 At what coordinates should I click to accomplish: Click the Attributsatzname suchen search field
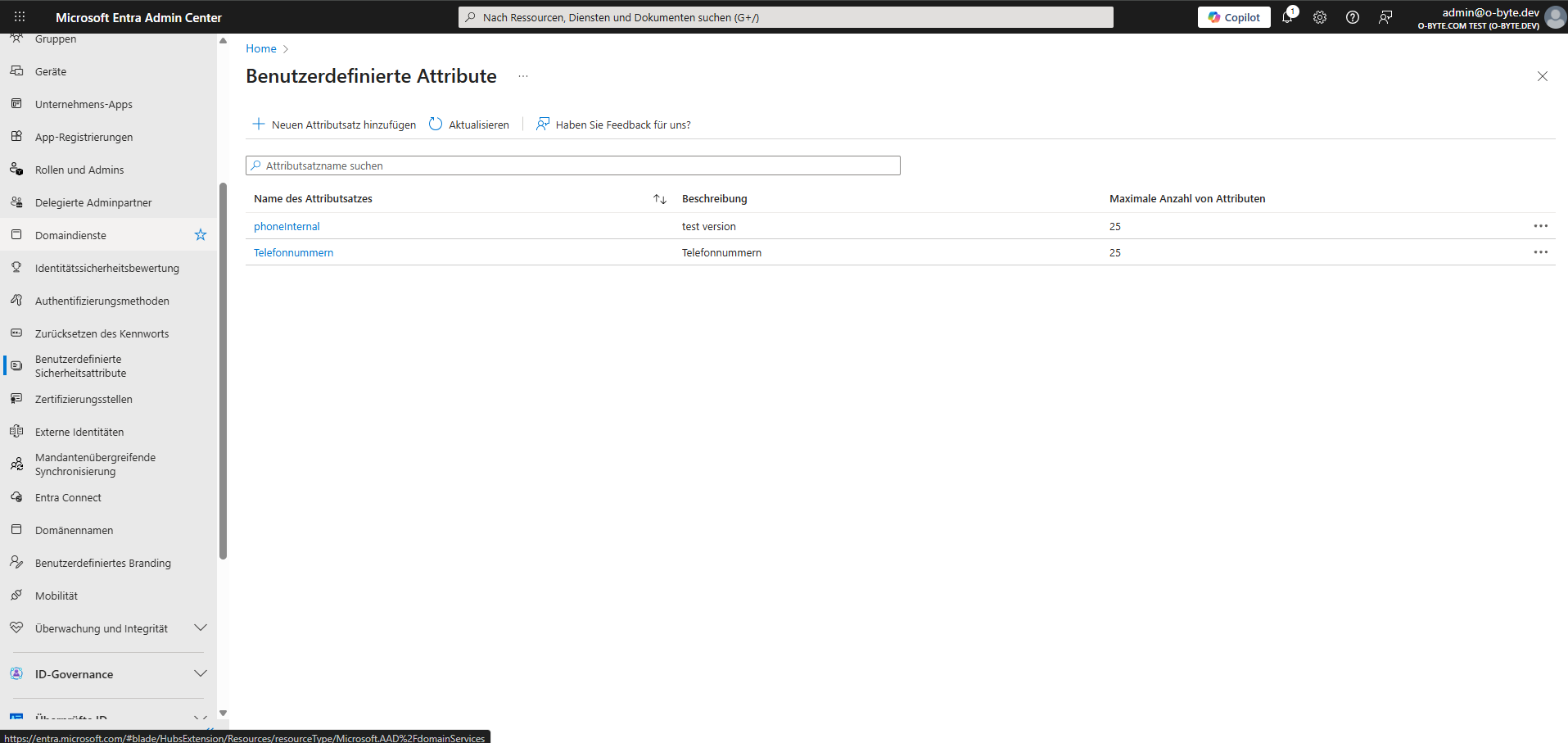coord(573,165)
